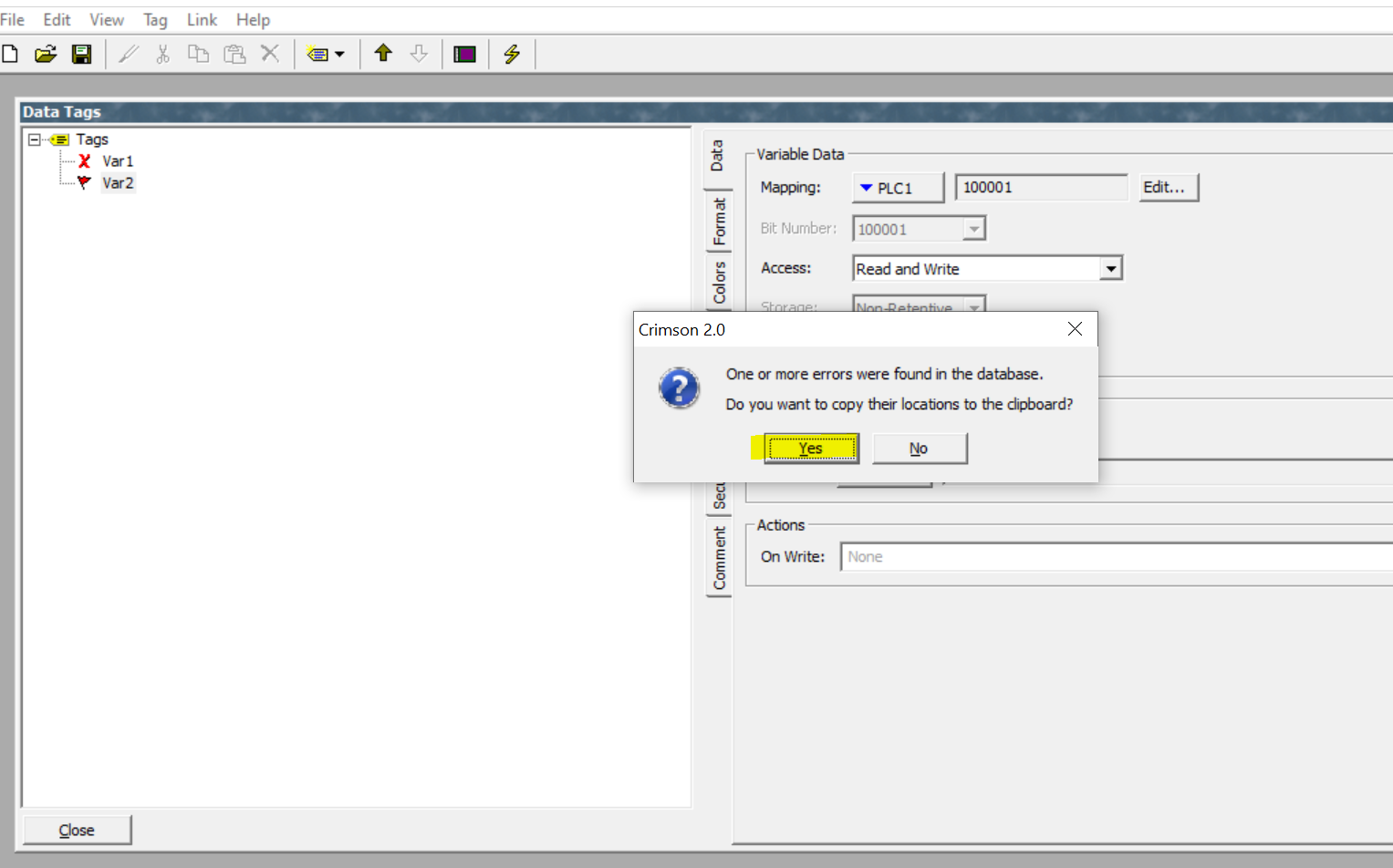Image resolution: width=1393 pixels, height=868 pixels.
Task: Open the Bit Number dropdown
Action: coord(919,229)
